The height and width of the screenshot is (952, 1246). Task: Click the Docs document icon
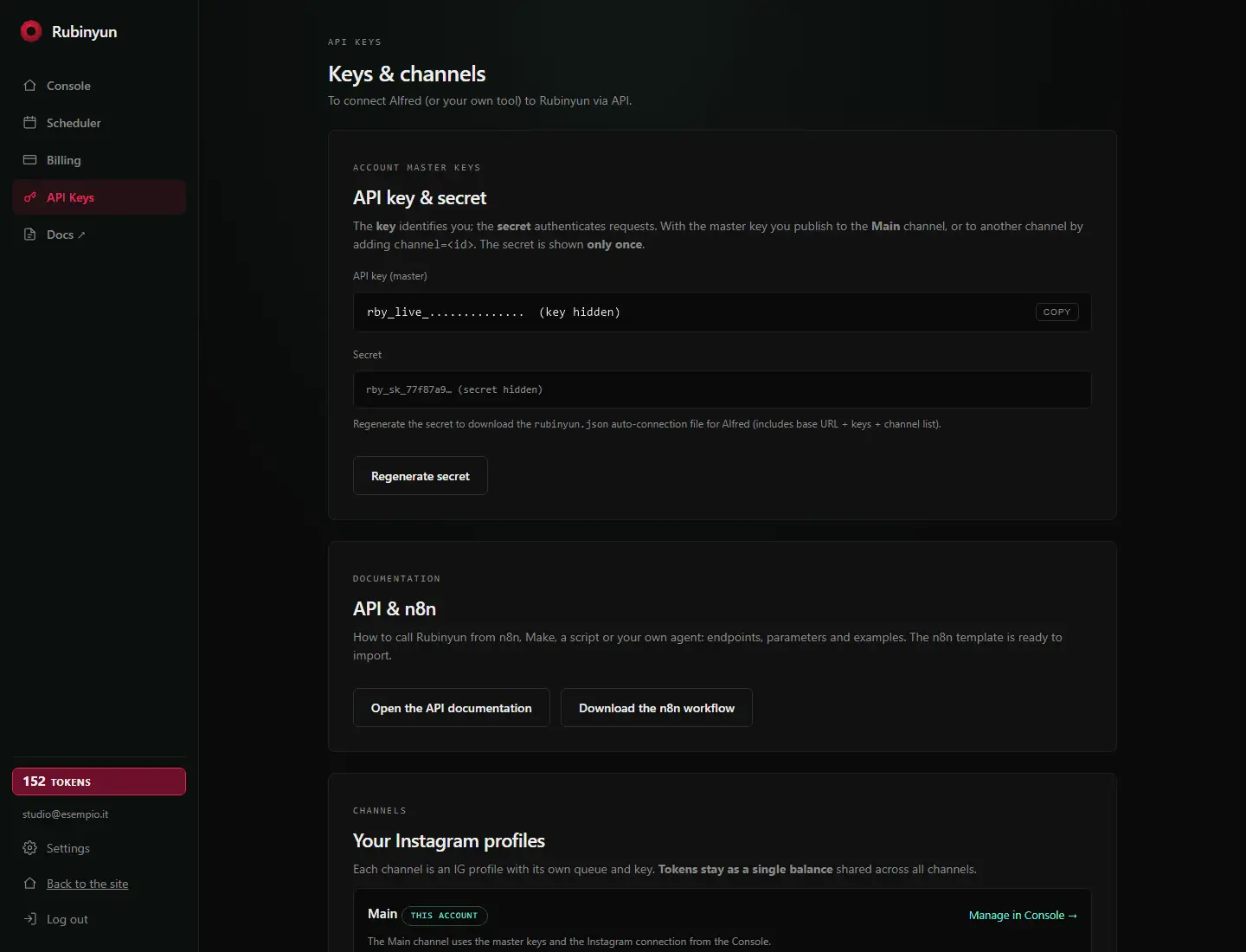pos(30,235)
